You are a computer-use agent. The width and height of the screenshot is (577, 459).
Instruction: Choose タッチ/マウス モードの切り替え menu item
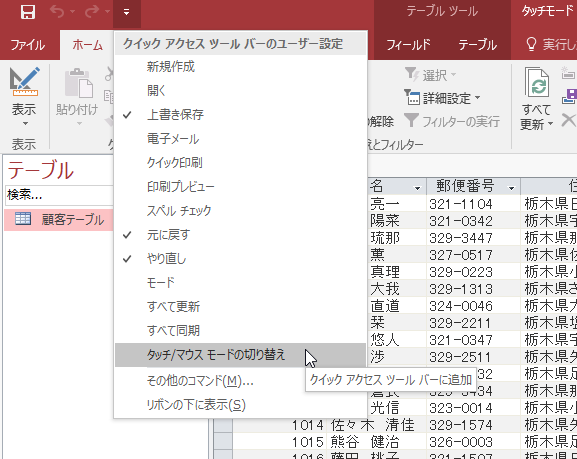click(x=241, y=355)
